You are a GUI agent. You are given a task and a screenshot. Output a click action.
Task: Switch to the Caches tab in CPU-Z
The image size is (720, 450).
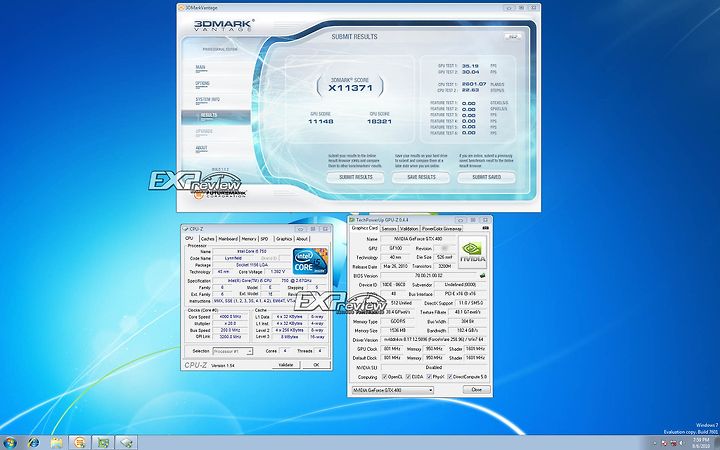coord(208,239)
